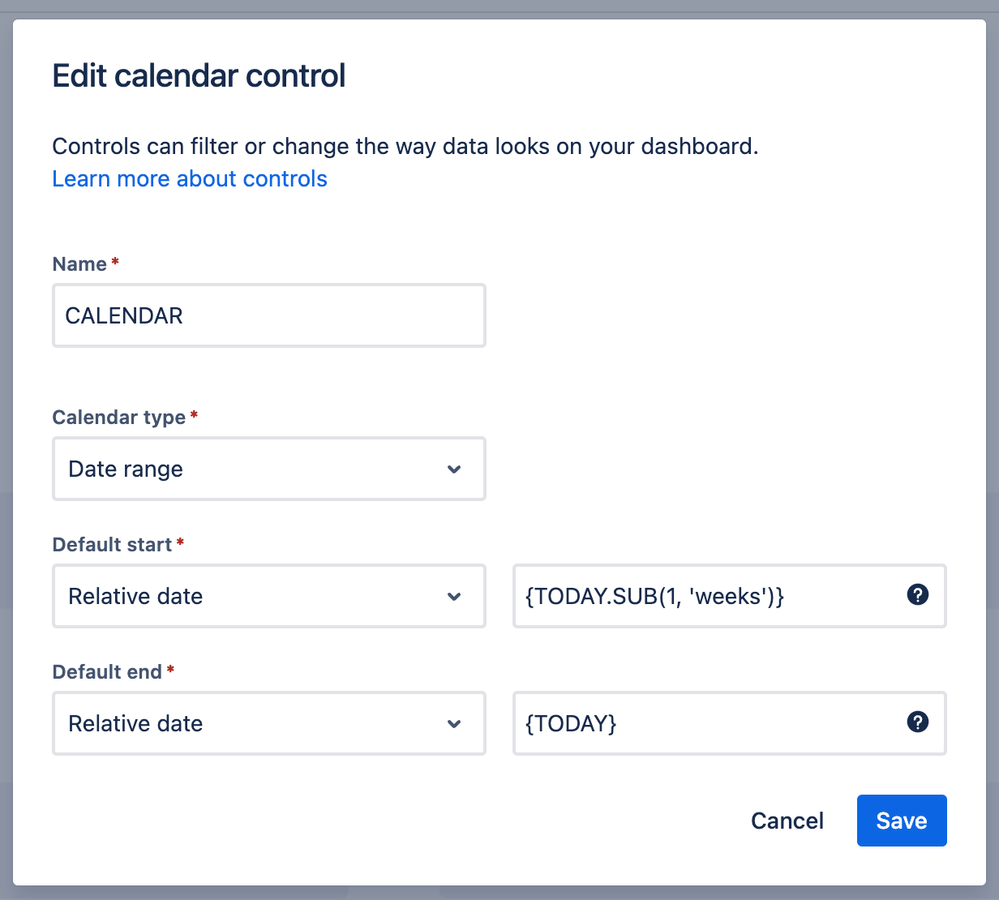Expand the Default start Relative date dropdown
The image size is (999, 900).
click(x=268, y=596)
